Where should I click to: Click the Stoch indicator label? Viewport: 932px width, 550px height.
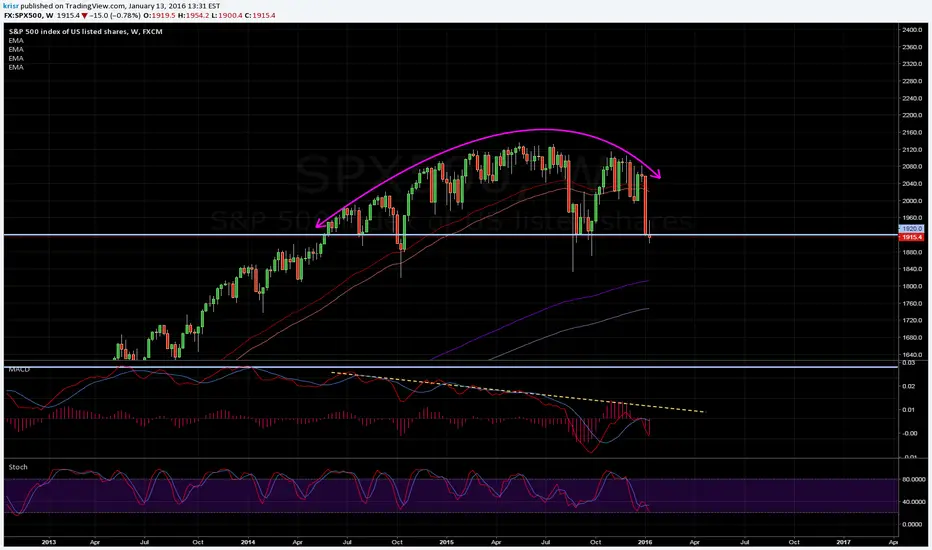pyautogui.click(x=18, y=467)
